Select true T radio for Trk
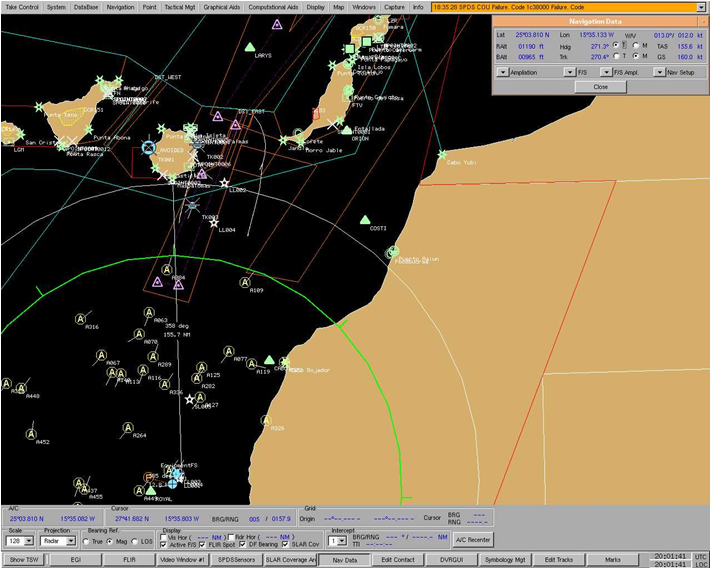This screenshot has height=569, width=711. click(x=616, y=56)
